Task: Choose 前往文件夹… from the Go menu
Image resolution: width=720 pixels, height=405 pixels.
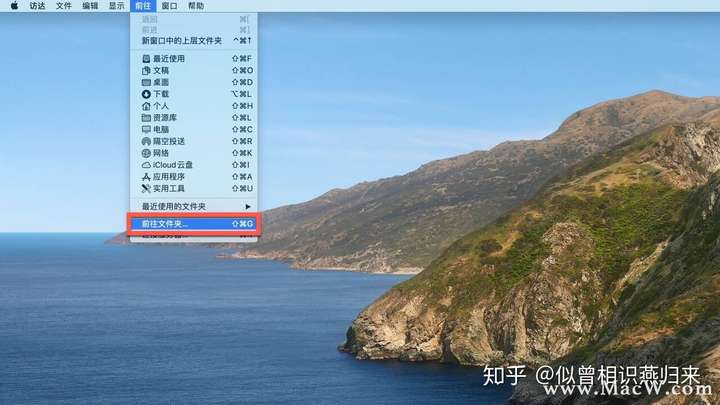Action: [x=193, y=224]
